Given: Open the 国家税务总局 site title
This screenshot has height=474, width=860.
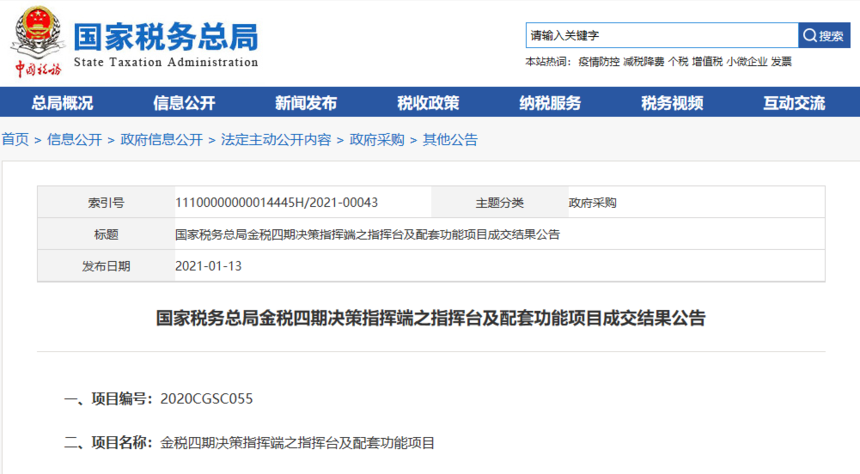Looking at the screenshot, I should [x=166, y=37].
